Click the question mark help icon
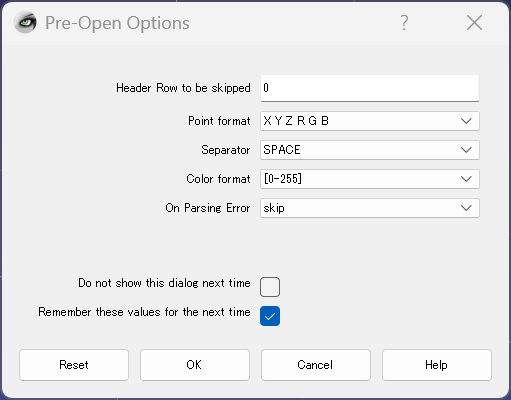This screenshot has height=400, width=511. (x=404, y=23)
